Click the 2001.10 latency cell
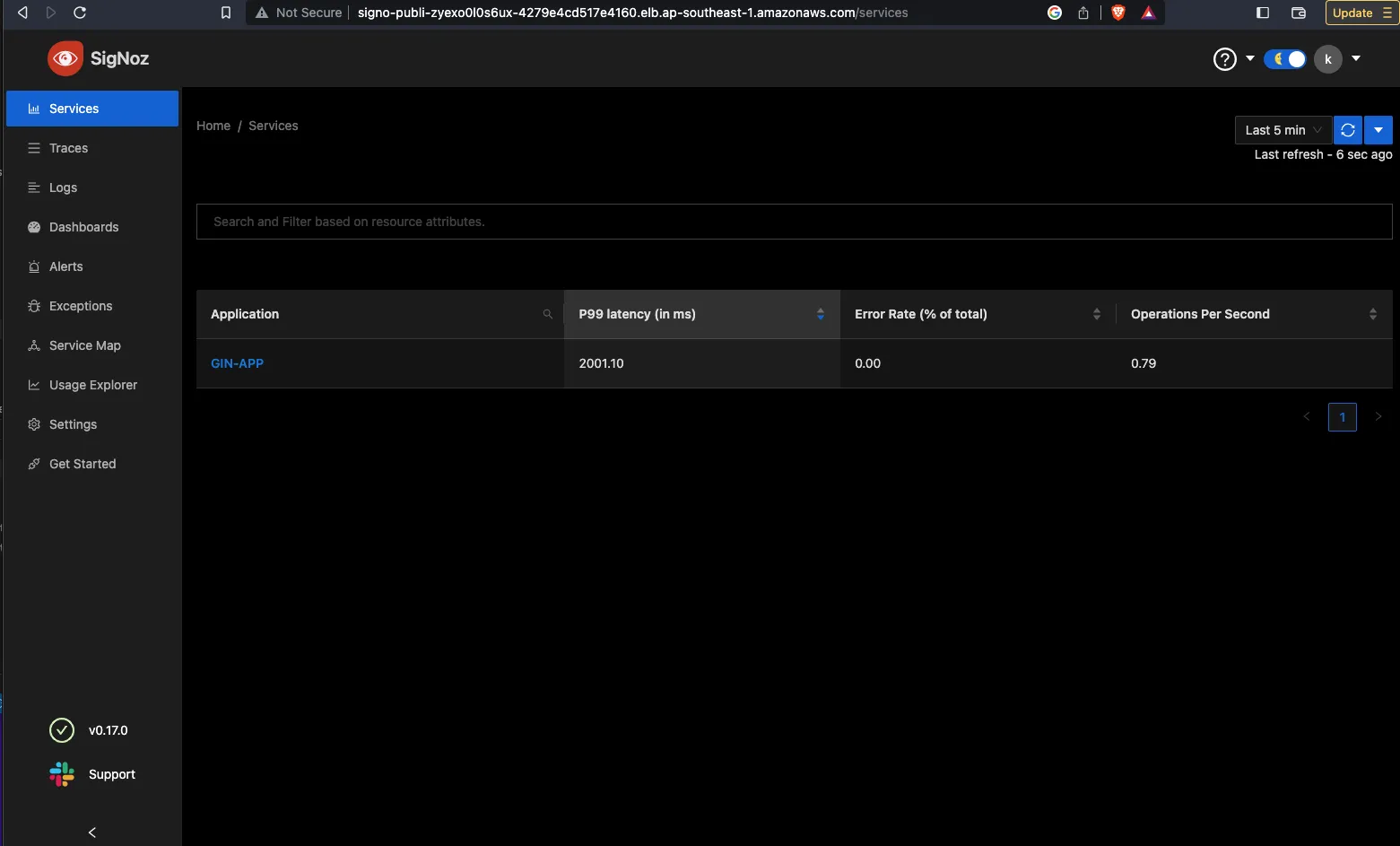This screenshot has width=1400, height=846. coord(701,363)
